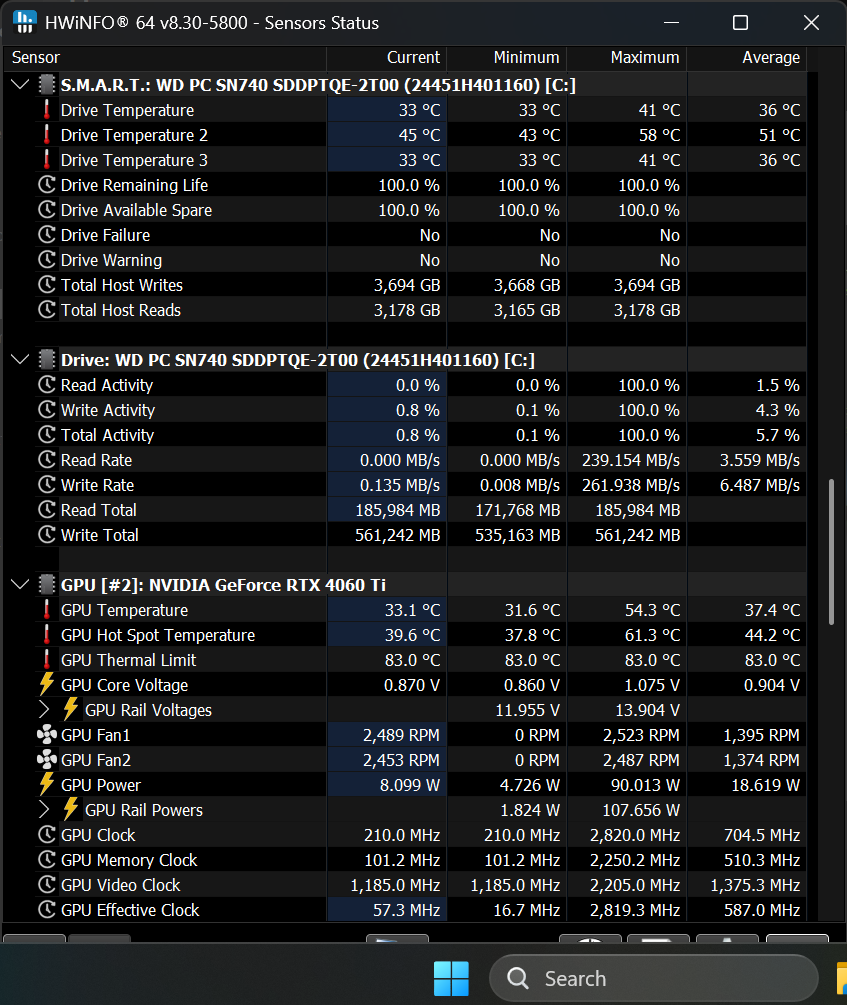Collapse the Drive: WD PC SN740 section

click(20, 360)
